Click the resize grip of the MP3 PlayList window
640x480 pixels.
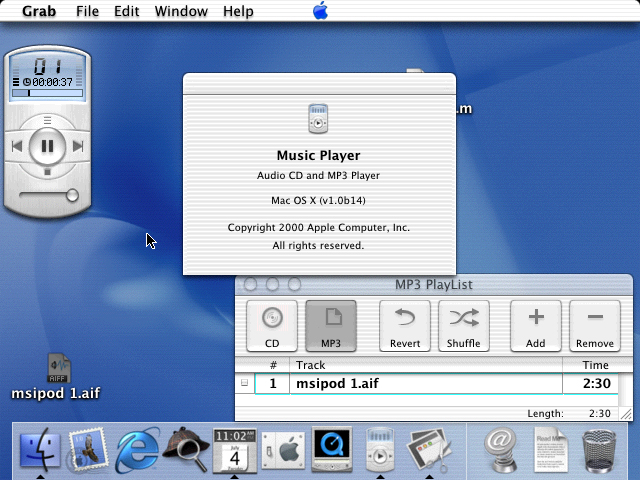tap(626, 415)
